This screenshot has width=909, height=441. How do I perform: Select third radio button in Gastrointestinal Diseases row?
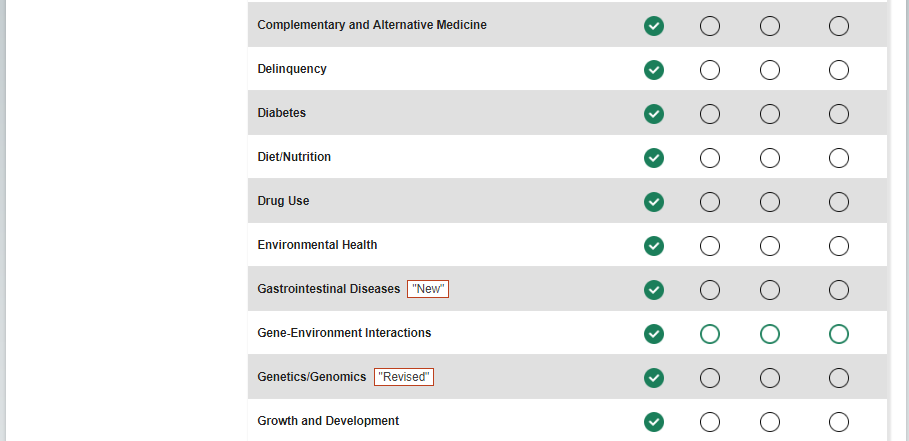tap(770, 290)
